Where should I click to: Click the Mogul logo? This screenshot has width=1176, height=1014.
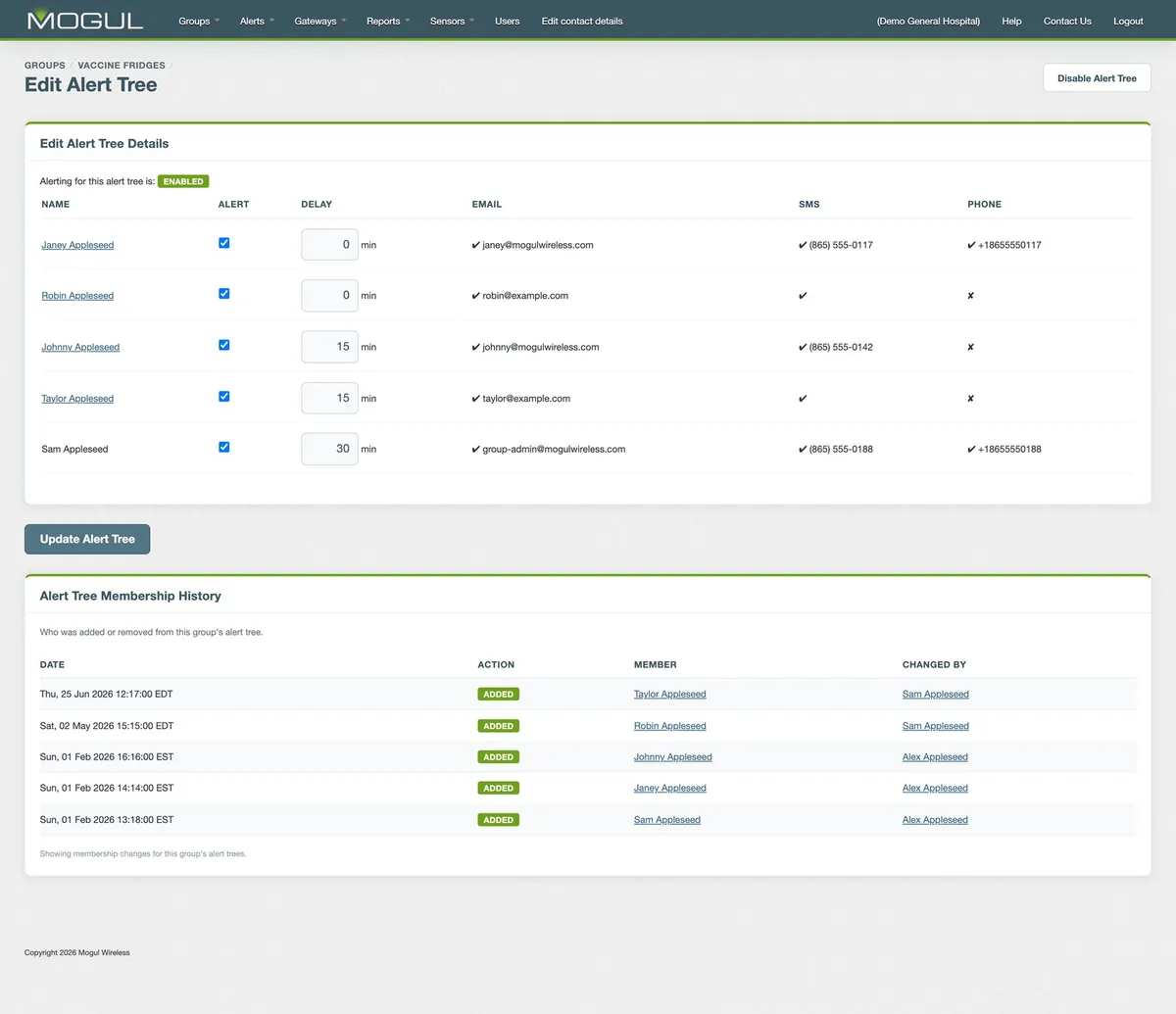pos(85,20)
